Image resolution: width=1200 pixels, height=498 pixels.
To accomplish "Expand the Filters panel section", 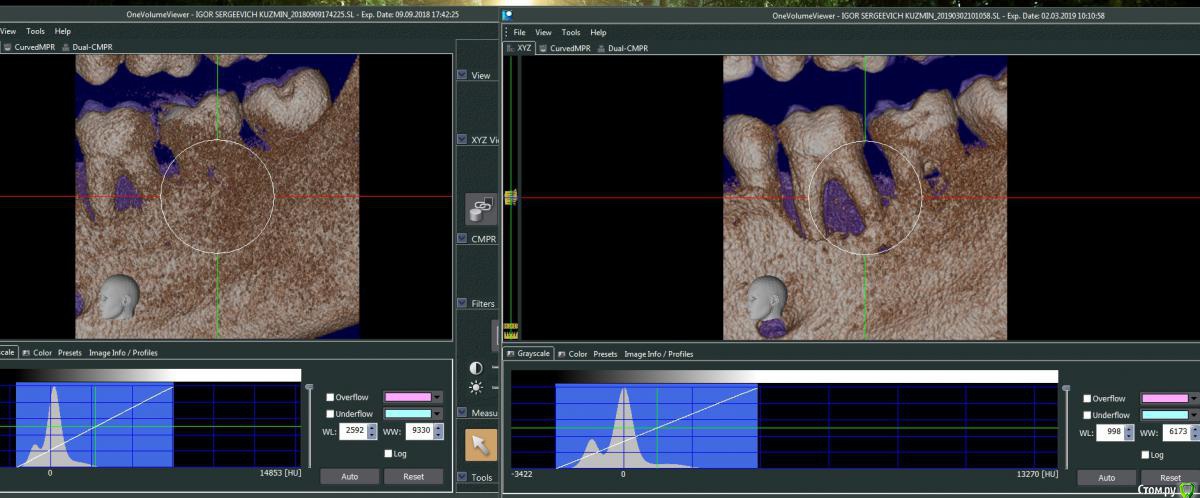I will (462, 303).
